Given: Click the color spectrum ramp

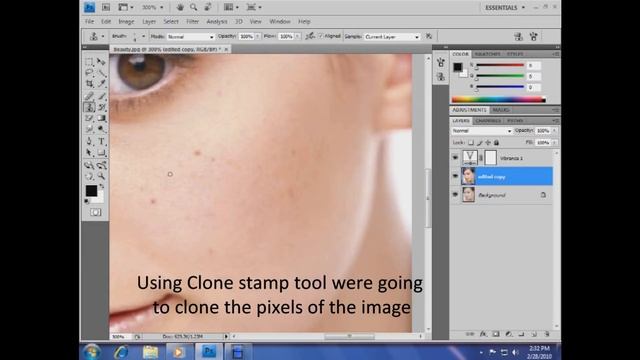Looking at the screenshot, I should coord(498,100).
